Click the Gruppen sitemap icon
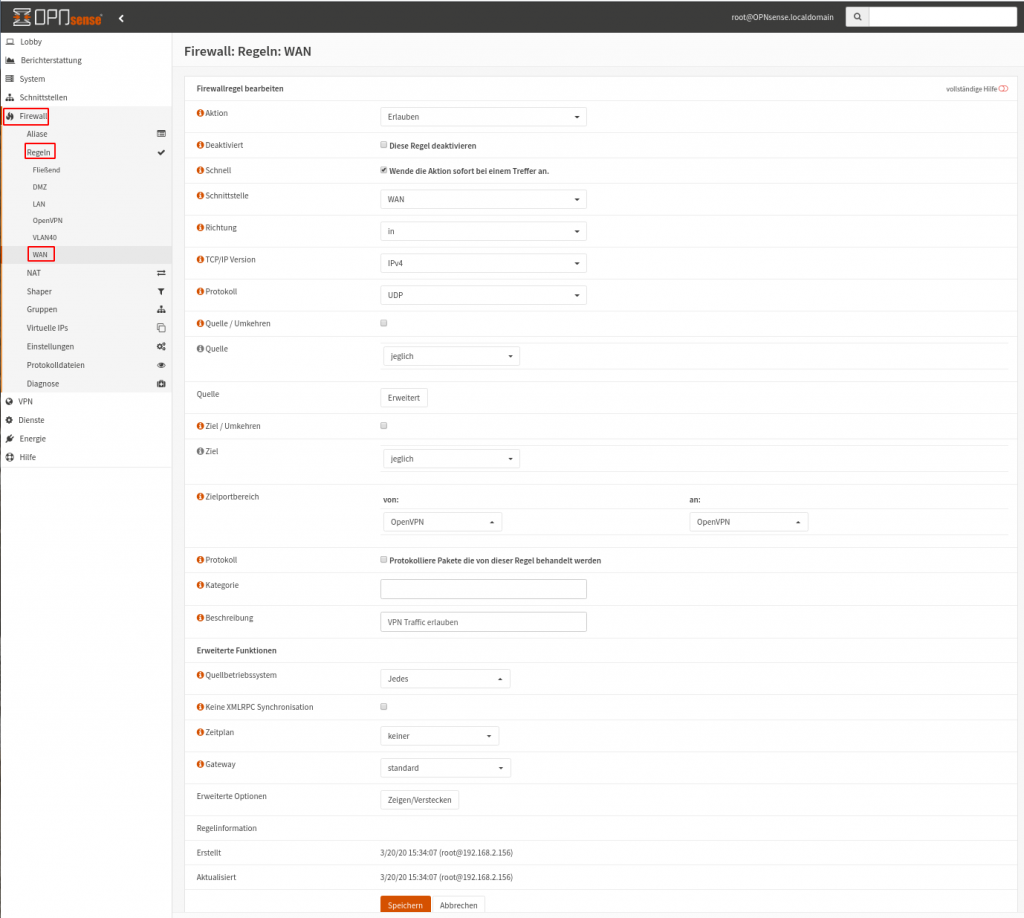Viewport: 1024px width, 918px height. [160, 309]
